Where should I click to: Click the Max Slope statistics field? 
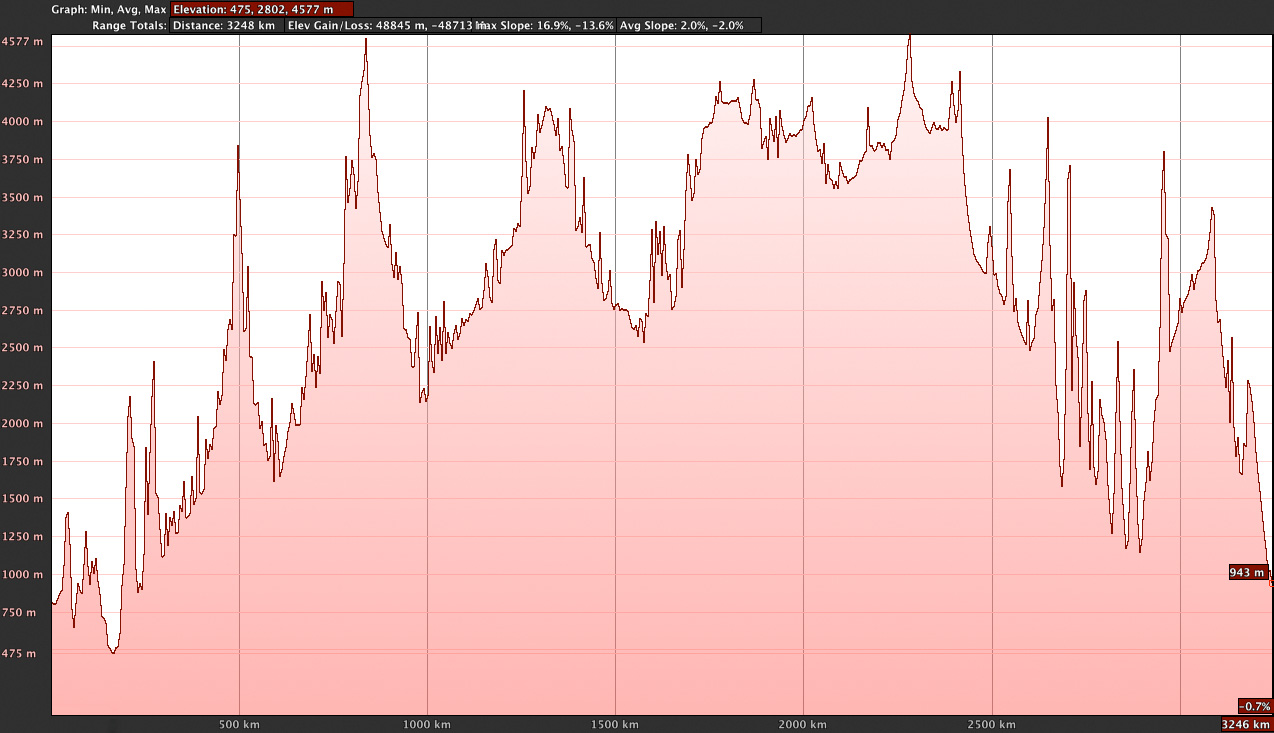[x=548, y=25]
